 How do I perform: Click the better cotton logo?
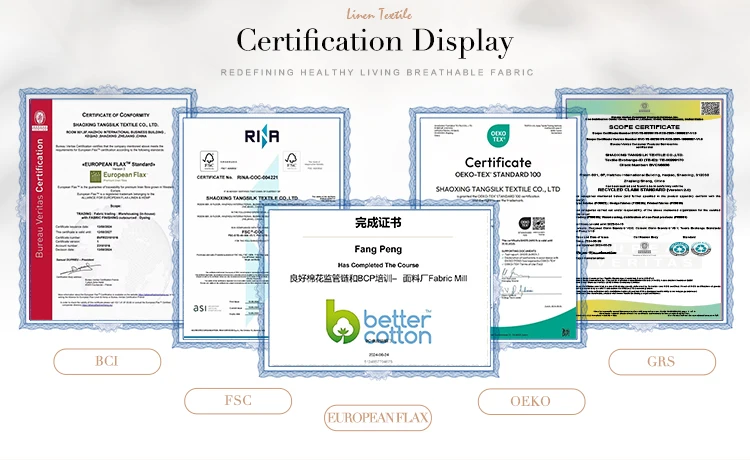click(x=379, y=322)
